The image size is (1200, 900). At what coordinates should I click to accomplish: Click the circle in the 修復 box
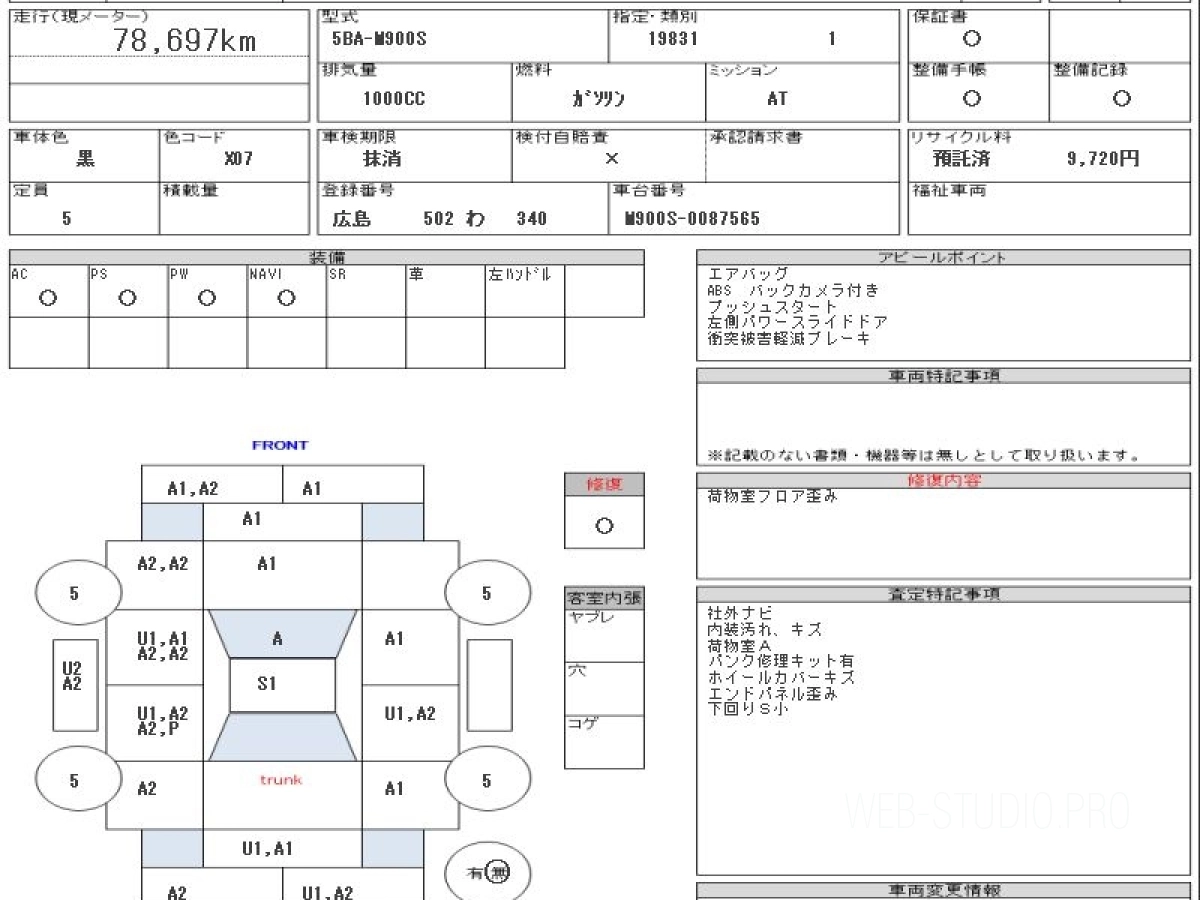[604, 526]
